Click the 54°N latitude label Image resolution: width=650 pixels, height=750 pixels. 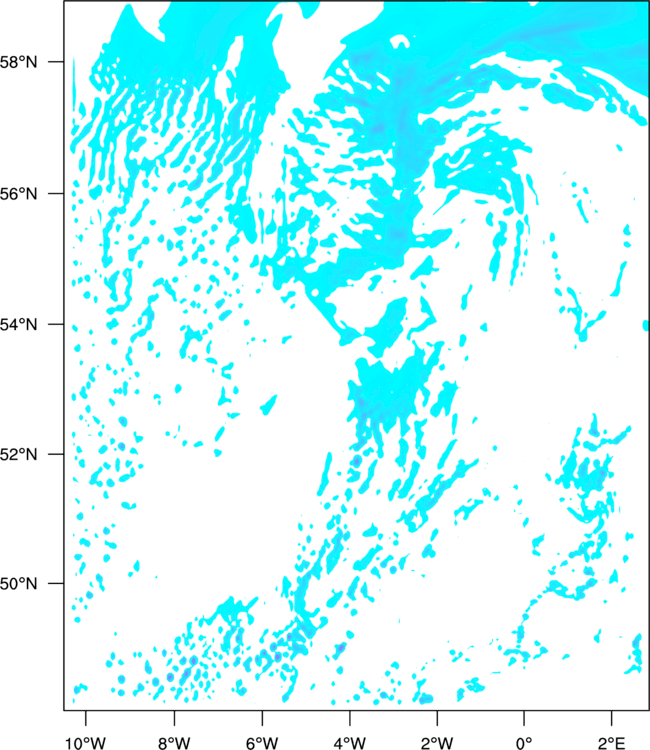(18, 325)
